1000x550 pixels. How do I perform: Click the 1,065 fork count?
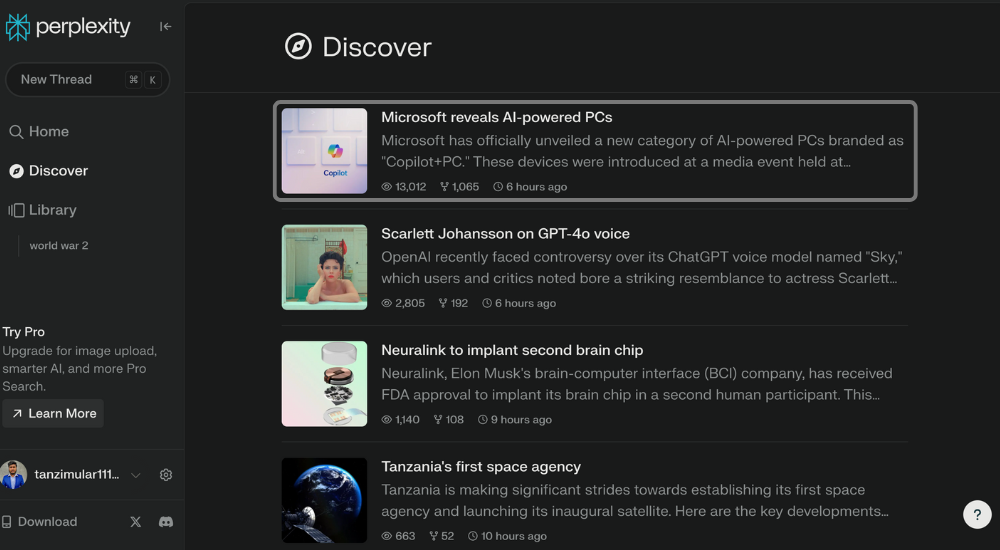pos(466,187)
